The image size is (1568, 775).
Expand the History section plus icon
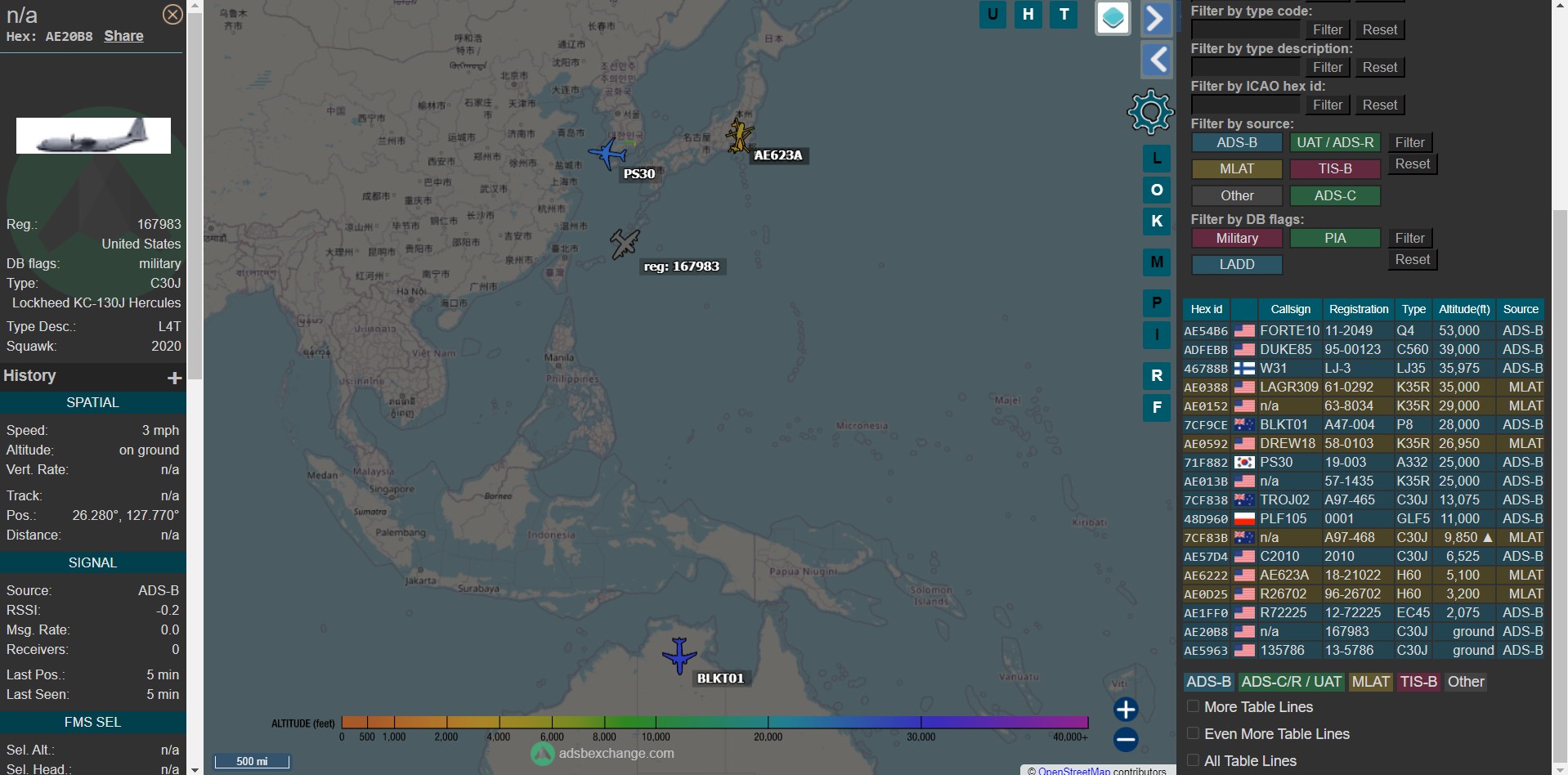tap(174, 378)
